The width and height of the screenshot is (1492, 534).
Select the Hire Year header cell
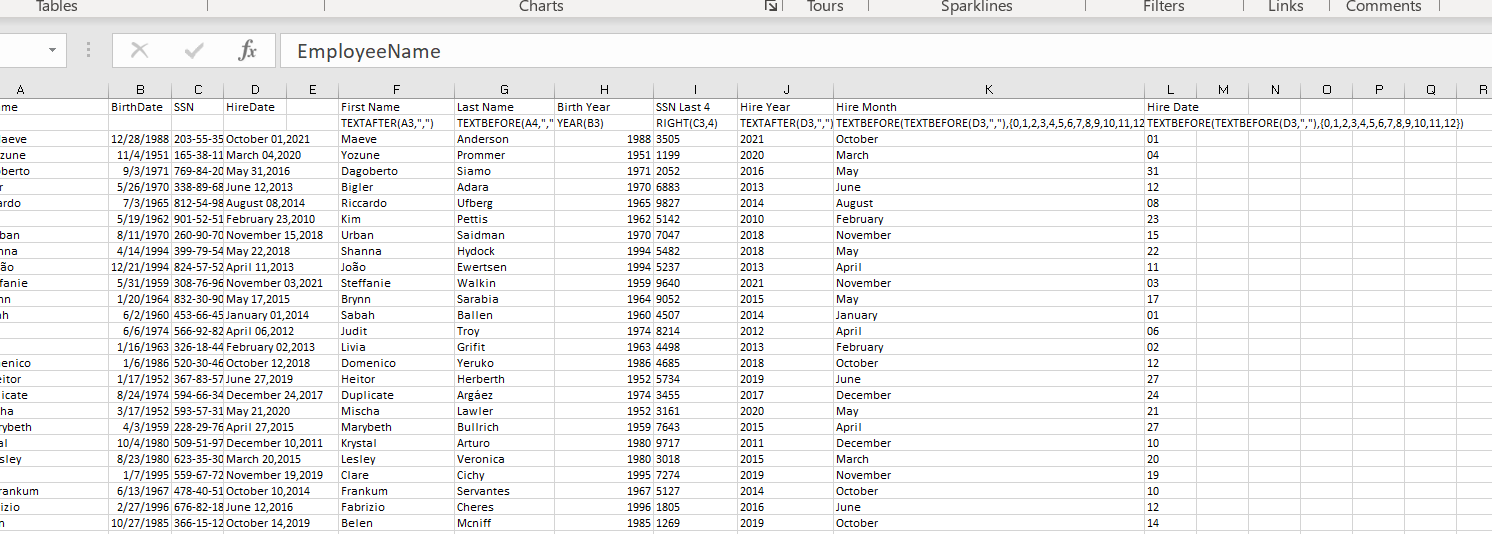(x=786, y=107)
